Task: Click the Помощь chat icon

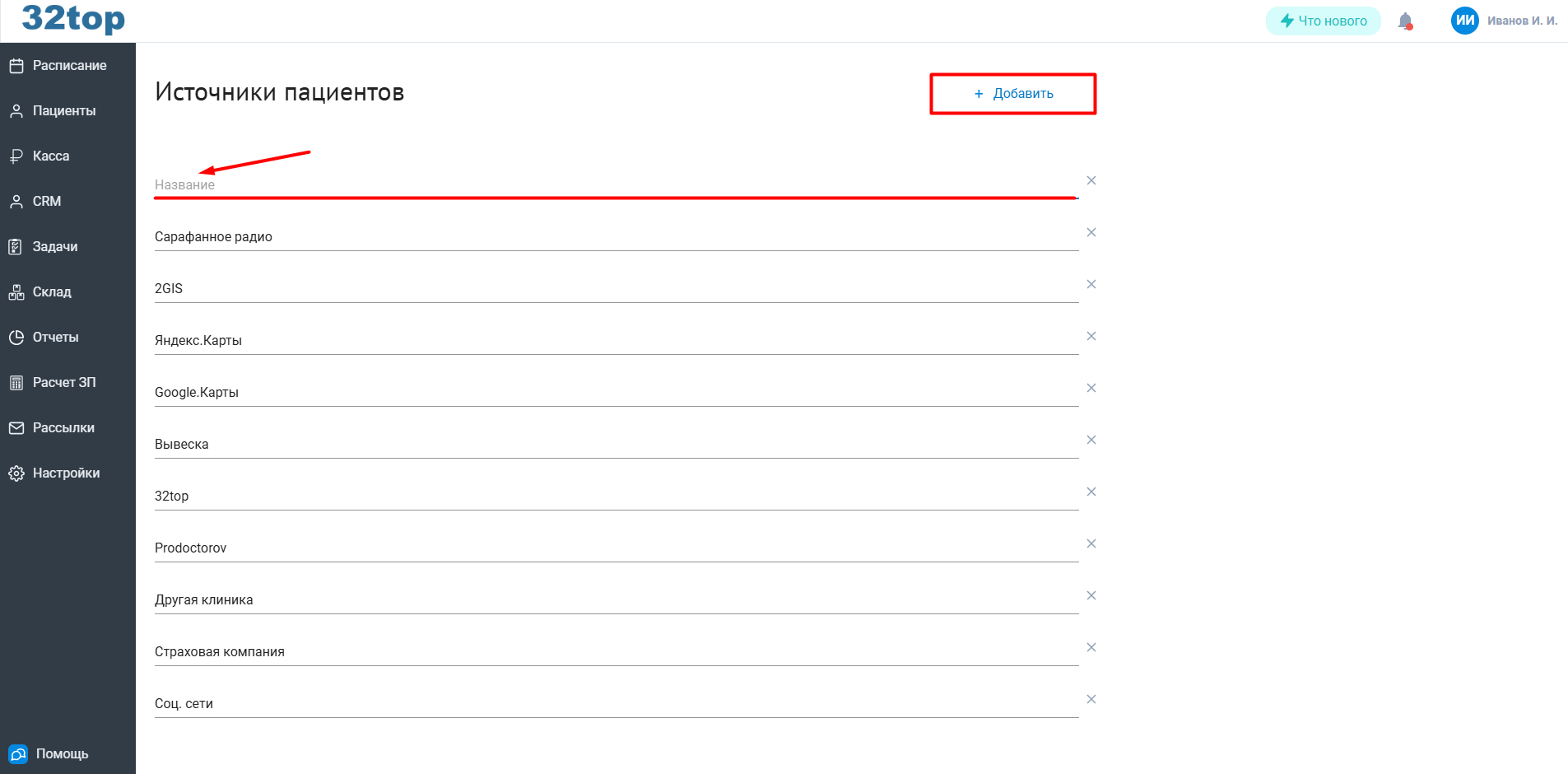Action: [x=17, y=753]
